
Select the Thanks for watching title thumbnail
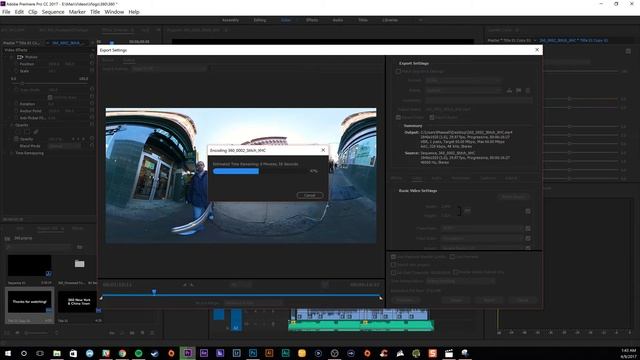point(29,302)
